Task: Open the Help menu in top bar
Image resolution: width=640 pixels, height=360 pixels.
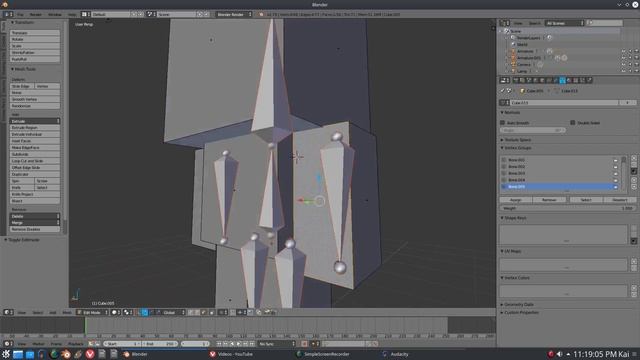Action: tap(72, 14)
